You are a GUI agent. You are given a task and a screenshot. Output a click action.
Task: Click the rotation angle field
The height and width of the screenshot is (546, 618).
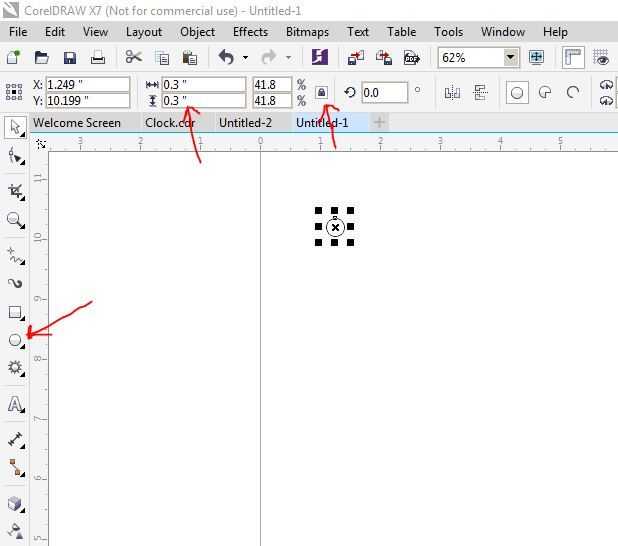[x=384, y=93]
